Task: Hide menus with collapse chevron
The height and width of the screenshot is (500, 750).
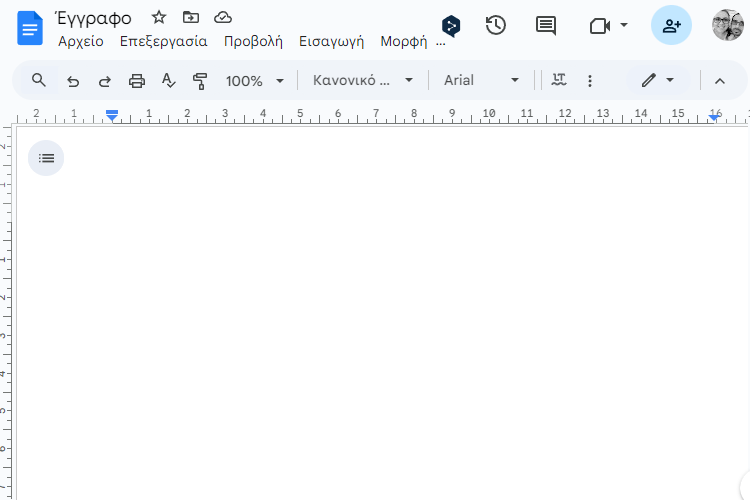Action: click(719, 81)
